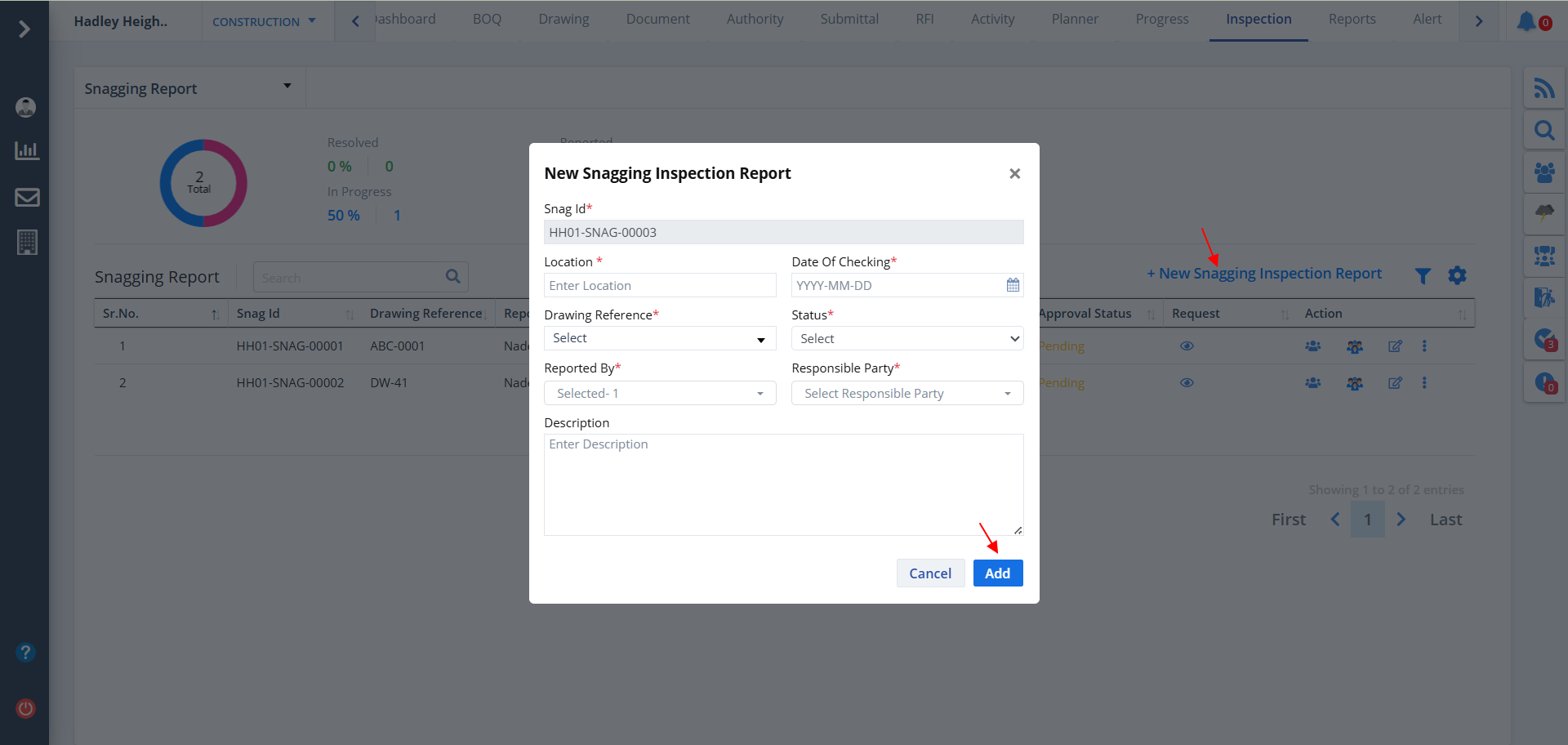
Task: Click the help question mark icon
Action: tap(25, 653)
